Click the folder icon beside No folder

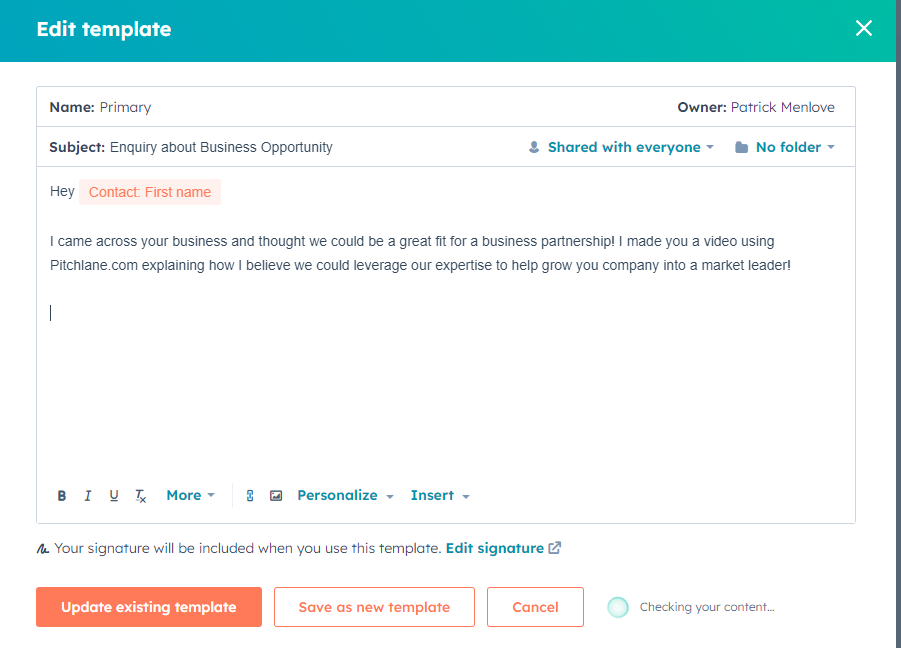pos(741,148)
